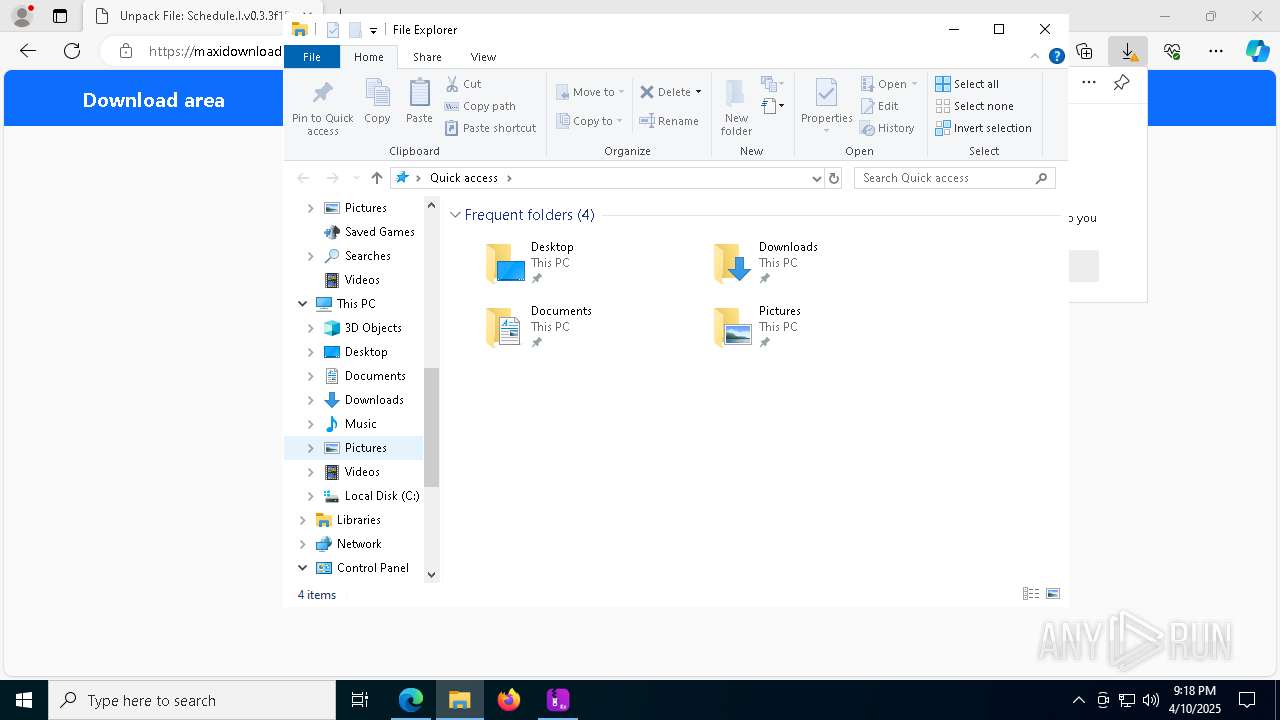This screenshot has height=720, width=1280.
Task: Click Select all in ribbon
Action: (x=967, y=84)
